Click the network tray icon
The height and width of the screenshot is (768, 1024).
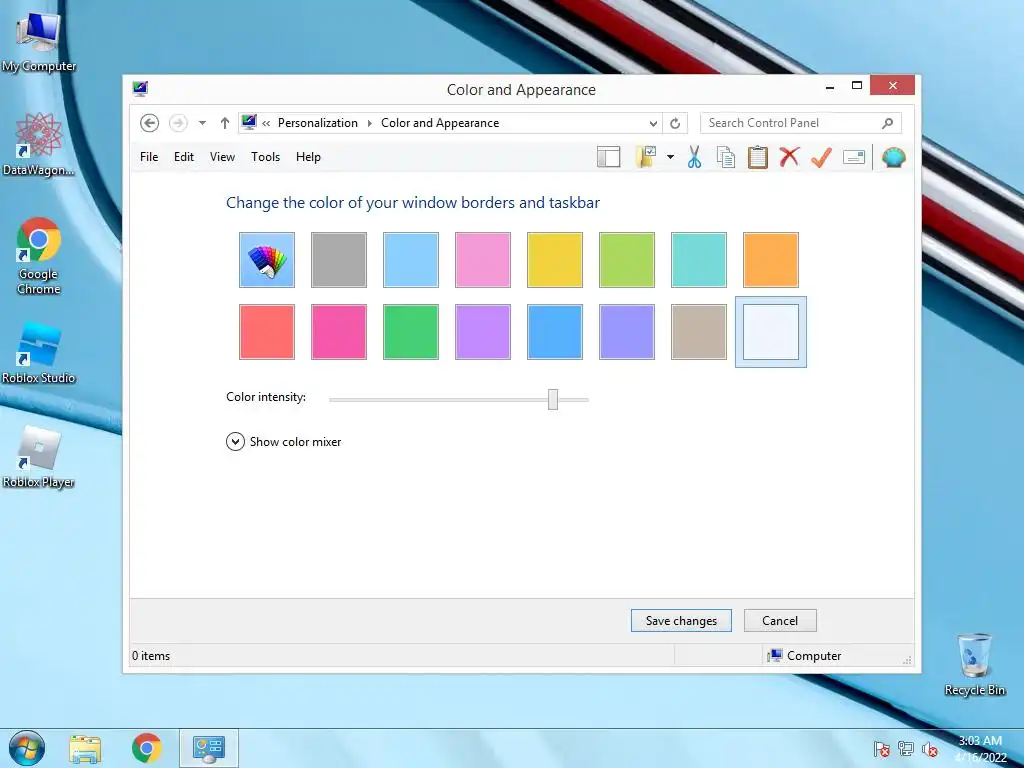906,749
